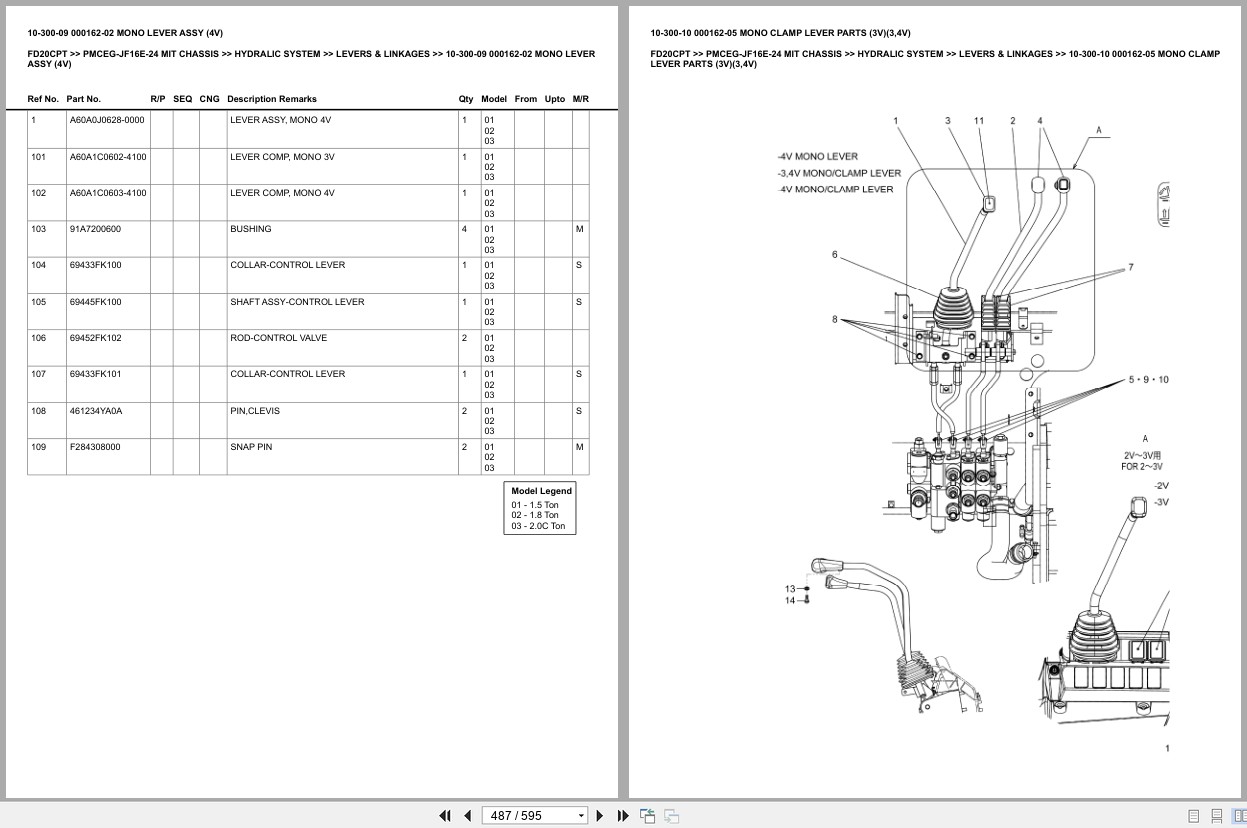Click ROD-CONTROL VALVE description
This screenshot has height=828, width=1247.
coord(278,338)
